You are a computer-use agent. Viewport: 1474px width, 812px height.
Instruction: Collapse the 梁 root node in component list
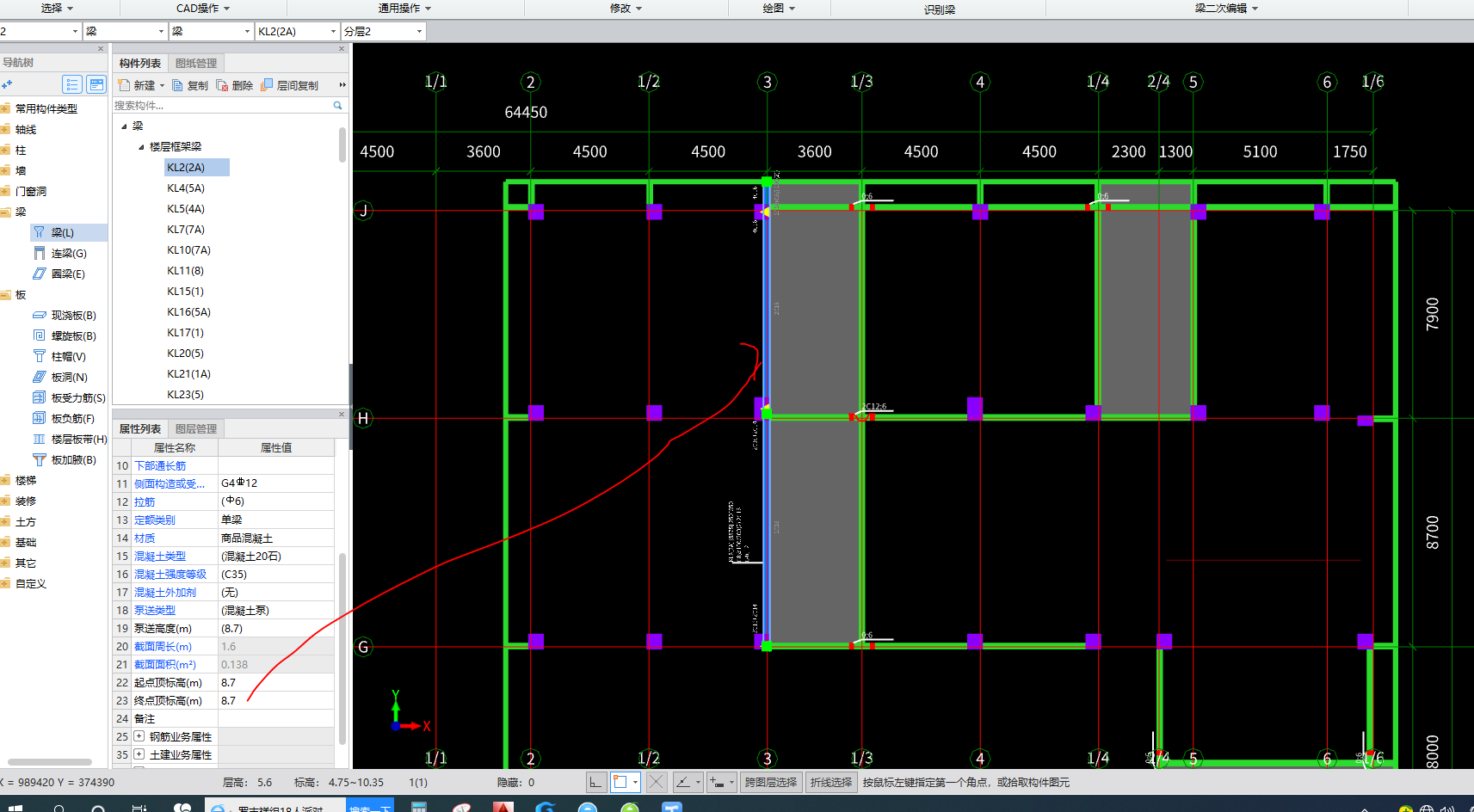pyautogui.click(x=125, y=126)
